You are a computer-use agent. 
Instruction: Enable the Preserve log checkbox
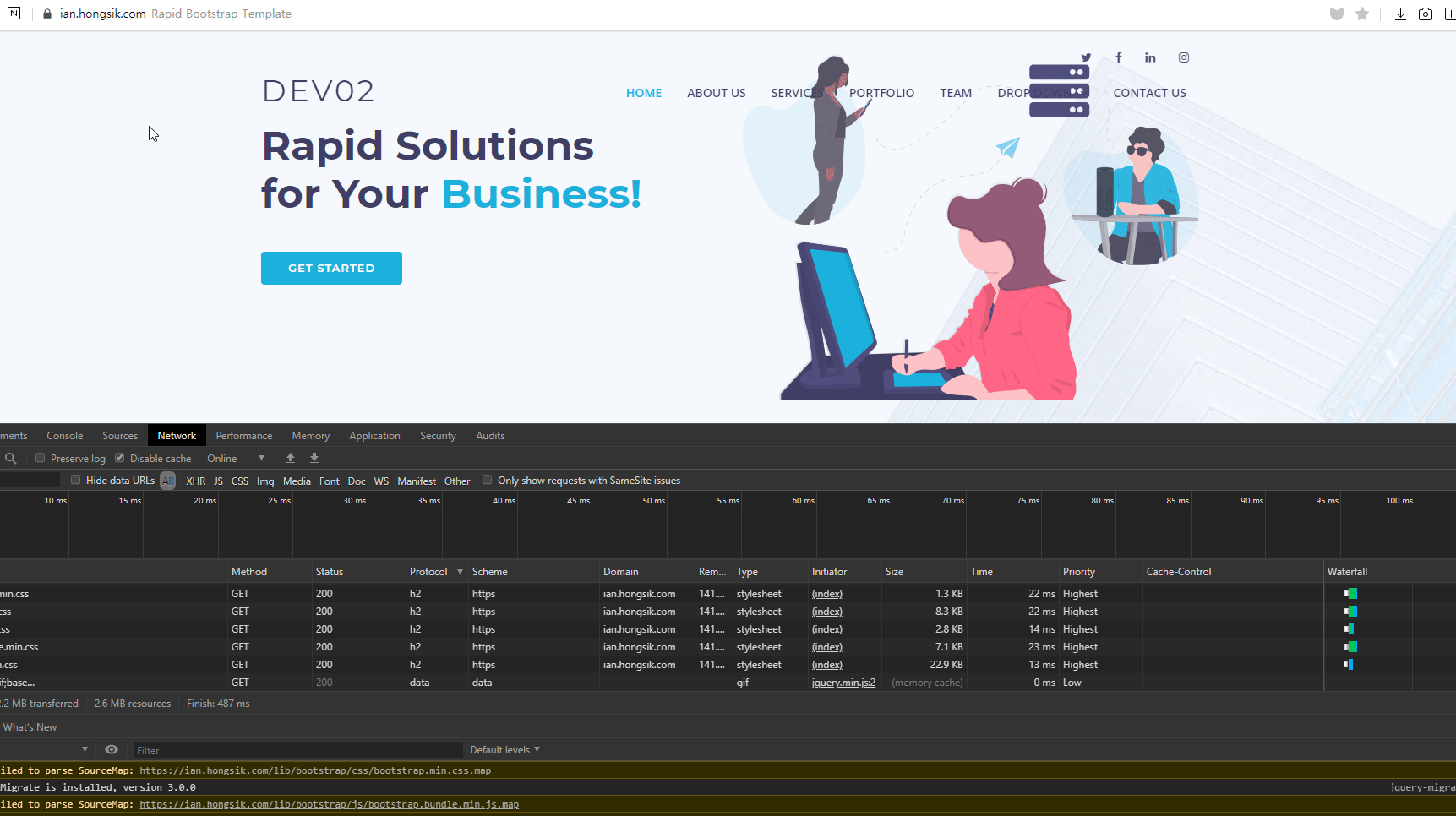coord(40,458)
